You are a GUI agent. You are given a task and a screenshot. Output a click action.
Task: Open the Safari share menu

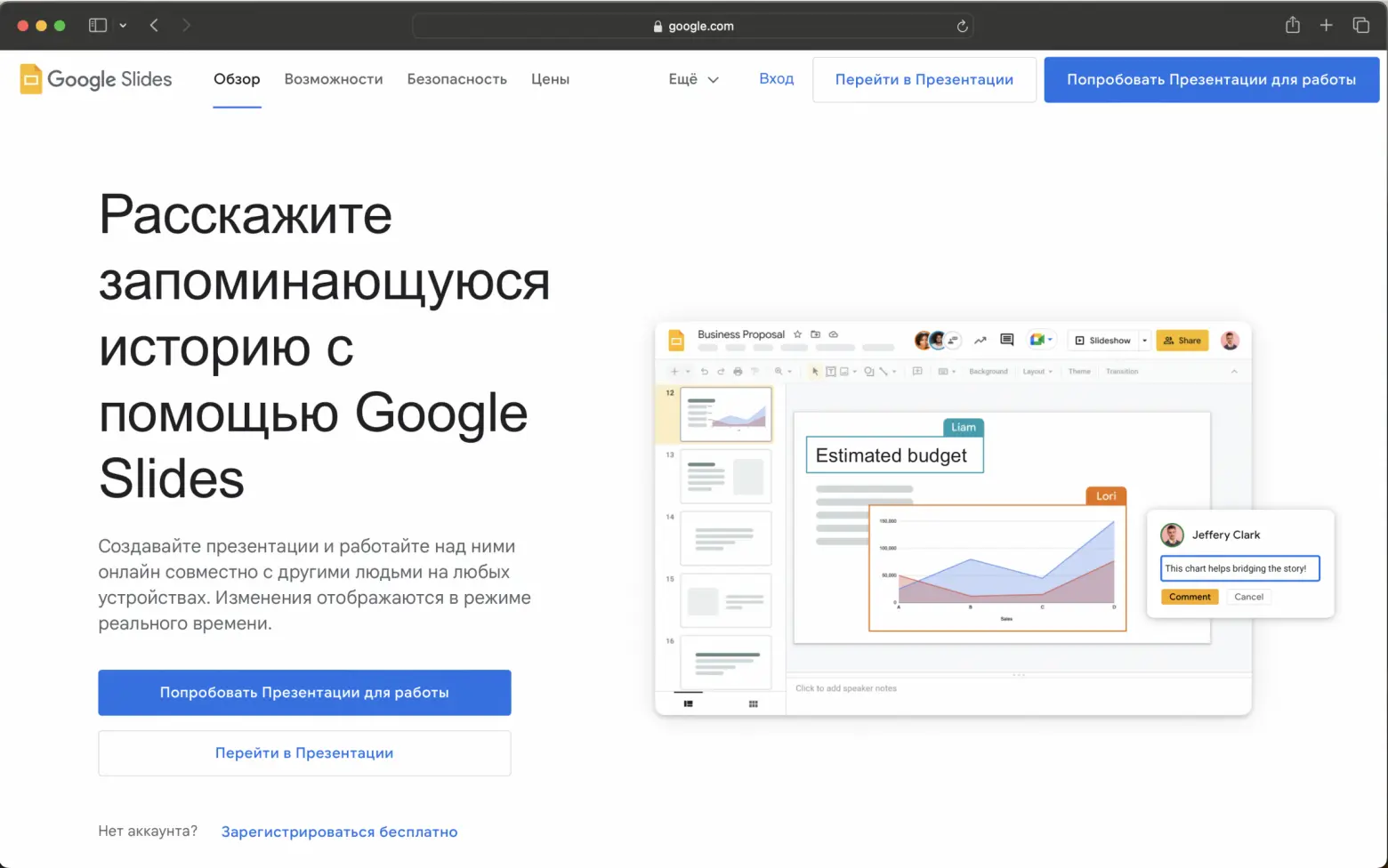coord(1293,25)
